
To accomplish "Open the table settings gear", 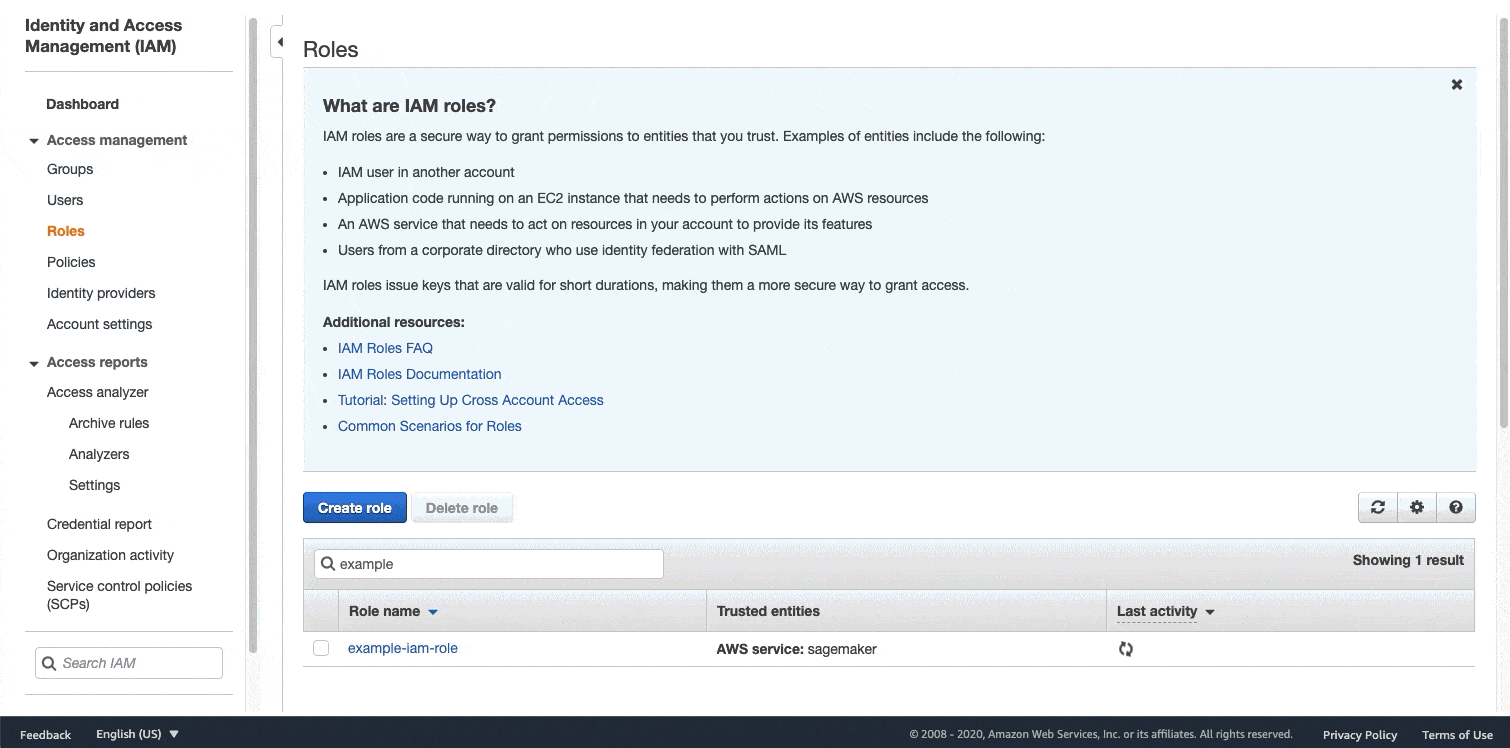I will [1417, 507].
